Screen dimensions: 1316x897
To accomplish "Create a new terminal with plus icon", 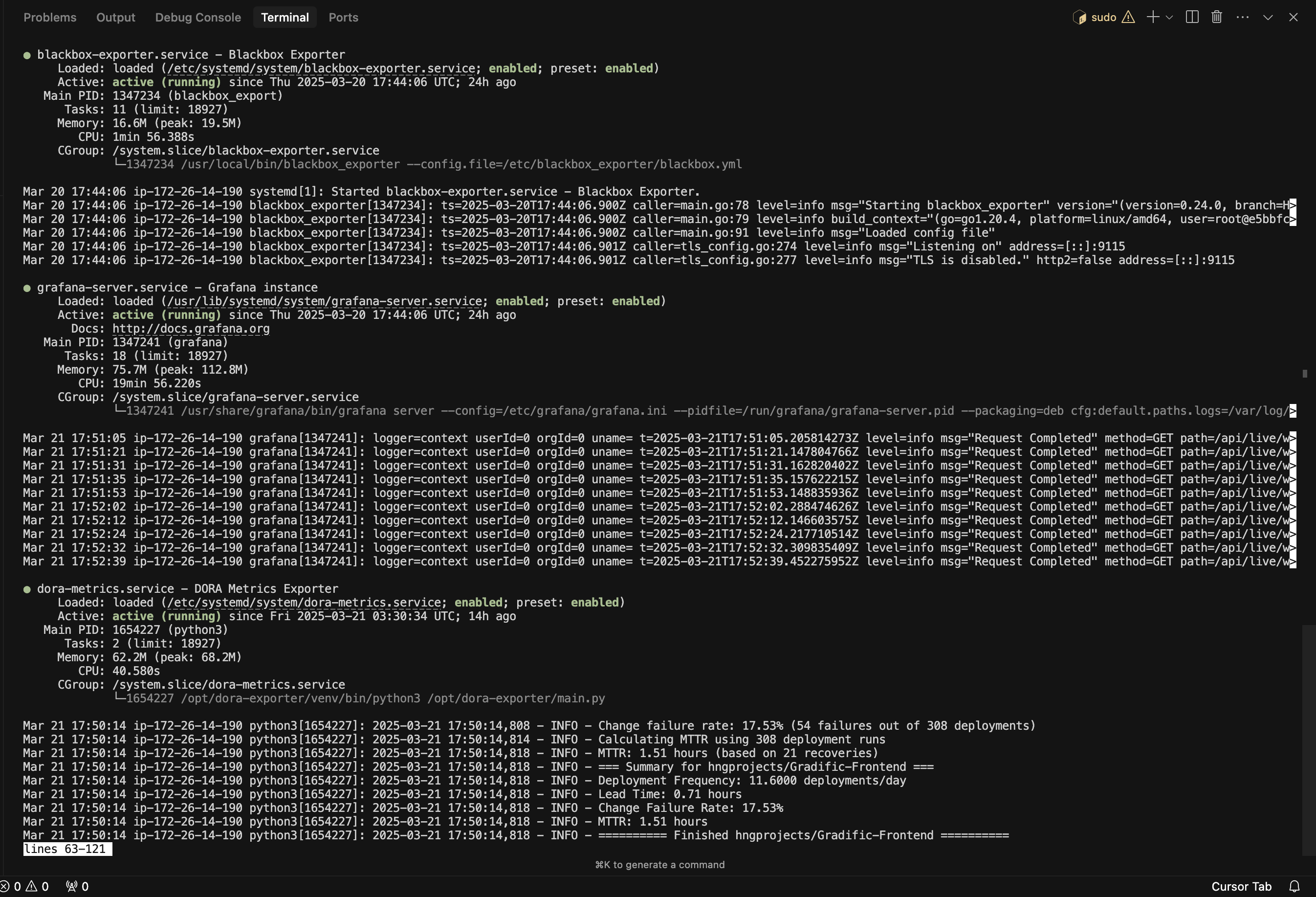I will (1153, 18).
